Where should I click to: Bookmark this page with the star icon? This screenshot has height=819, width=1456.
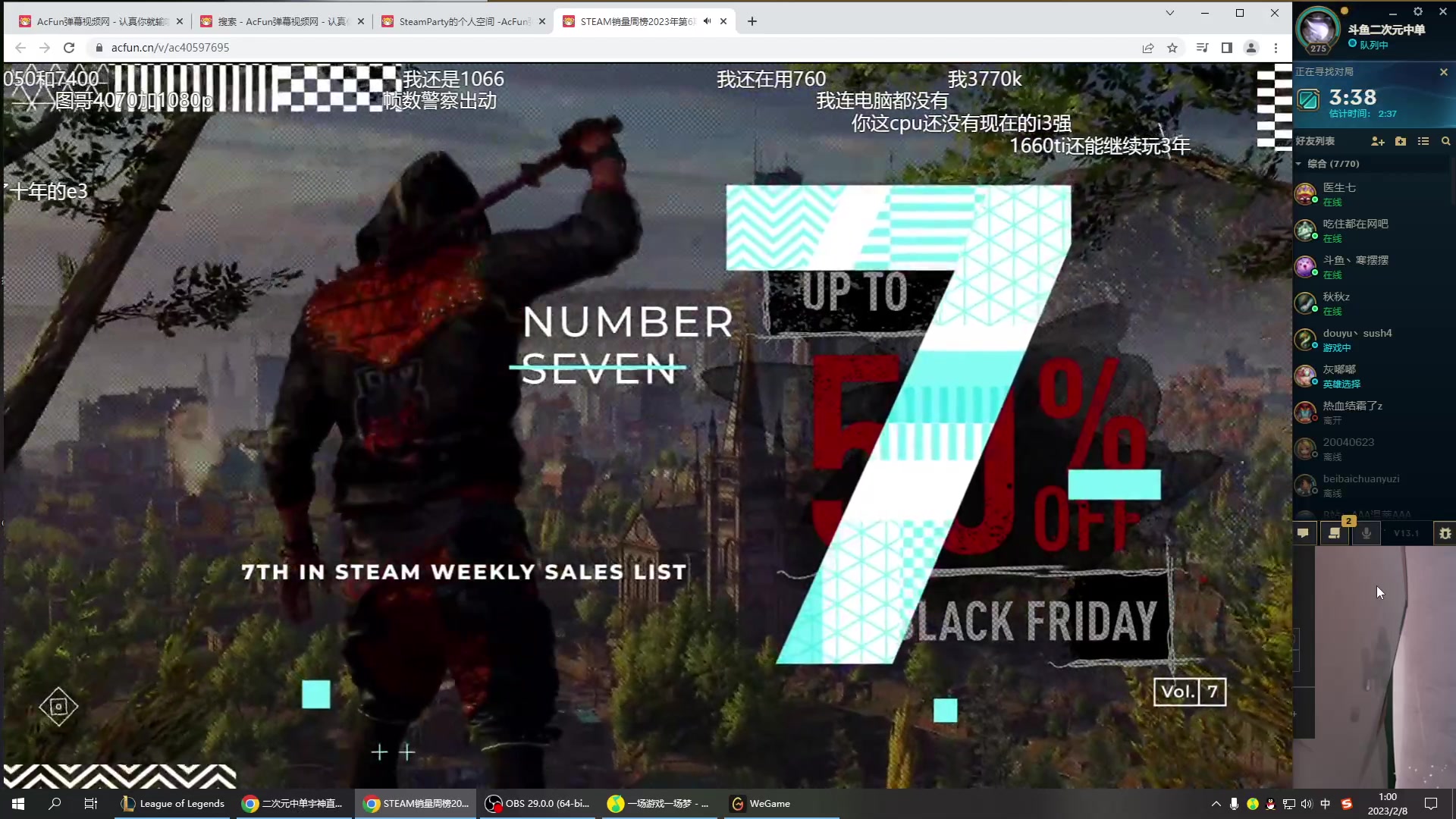click(1172, 48)
